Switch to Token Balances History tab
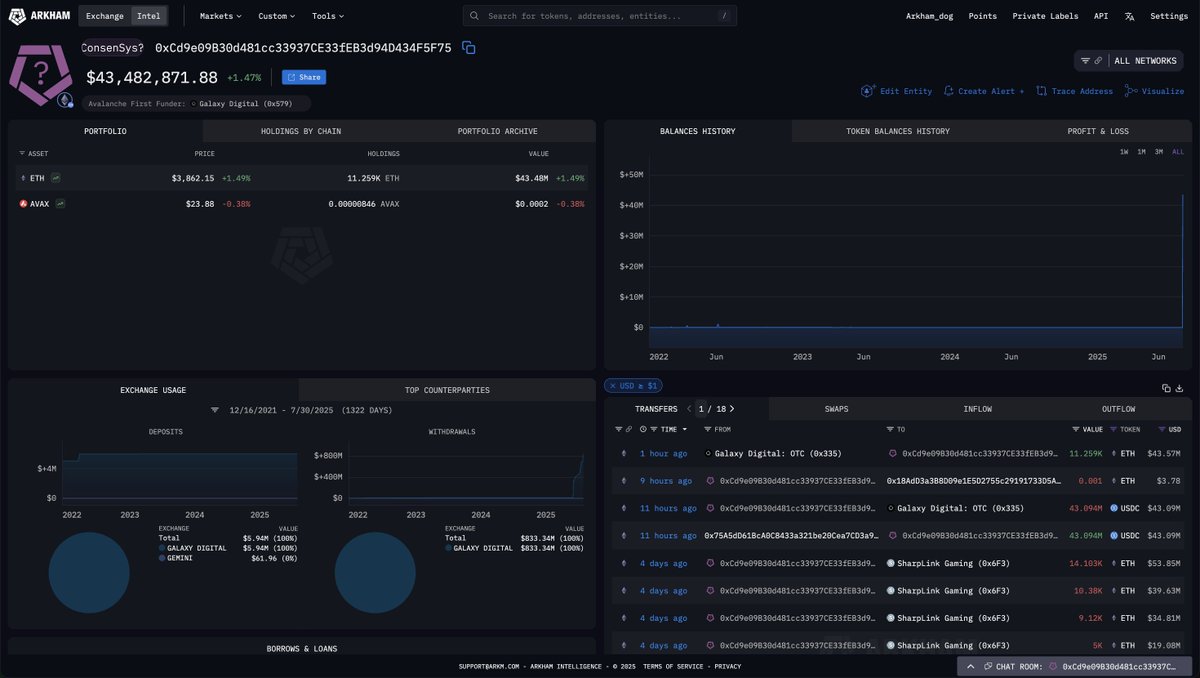1200x678 pixels. [x=898, y=131]
